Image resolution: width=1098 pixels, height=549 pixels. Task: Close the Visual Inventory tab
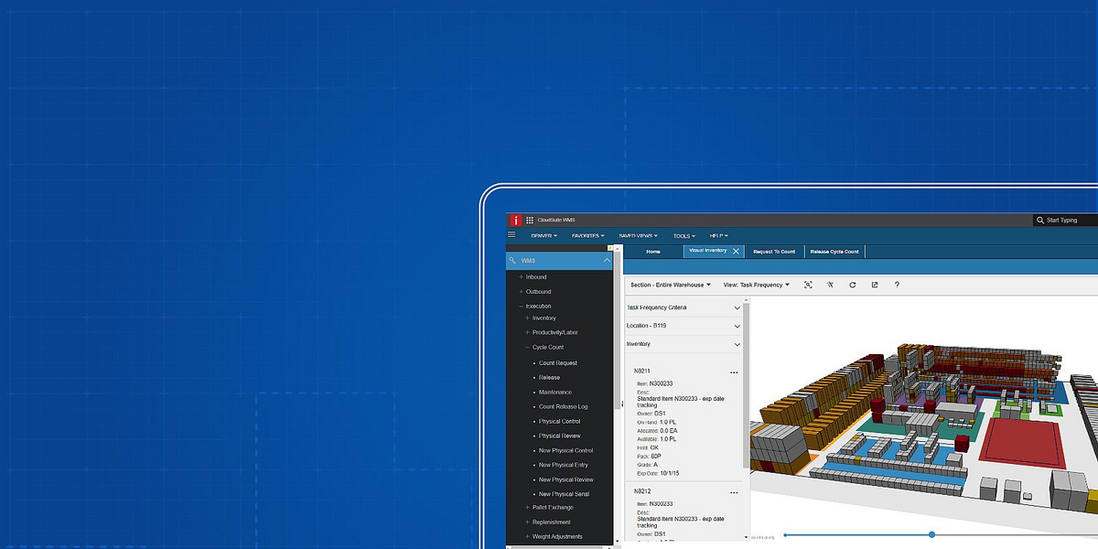735,251
